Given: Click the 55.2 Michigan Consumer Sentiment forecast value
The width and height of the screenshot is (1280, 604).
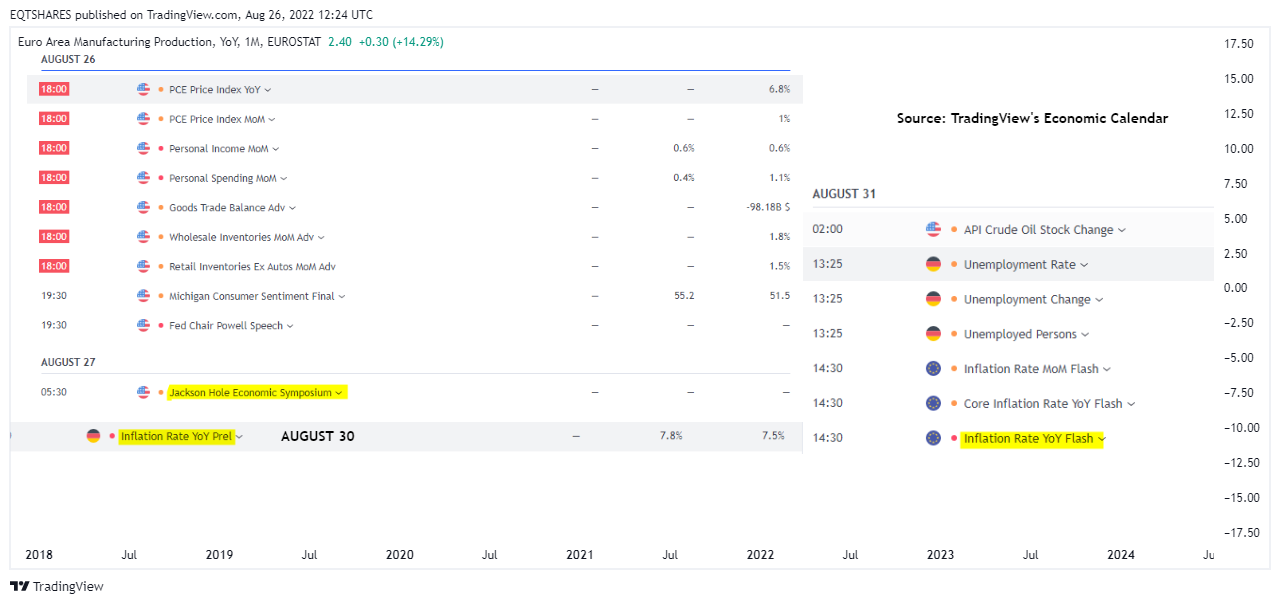Looking at the screenshot, I should point(684,296).
